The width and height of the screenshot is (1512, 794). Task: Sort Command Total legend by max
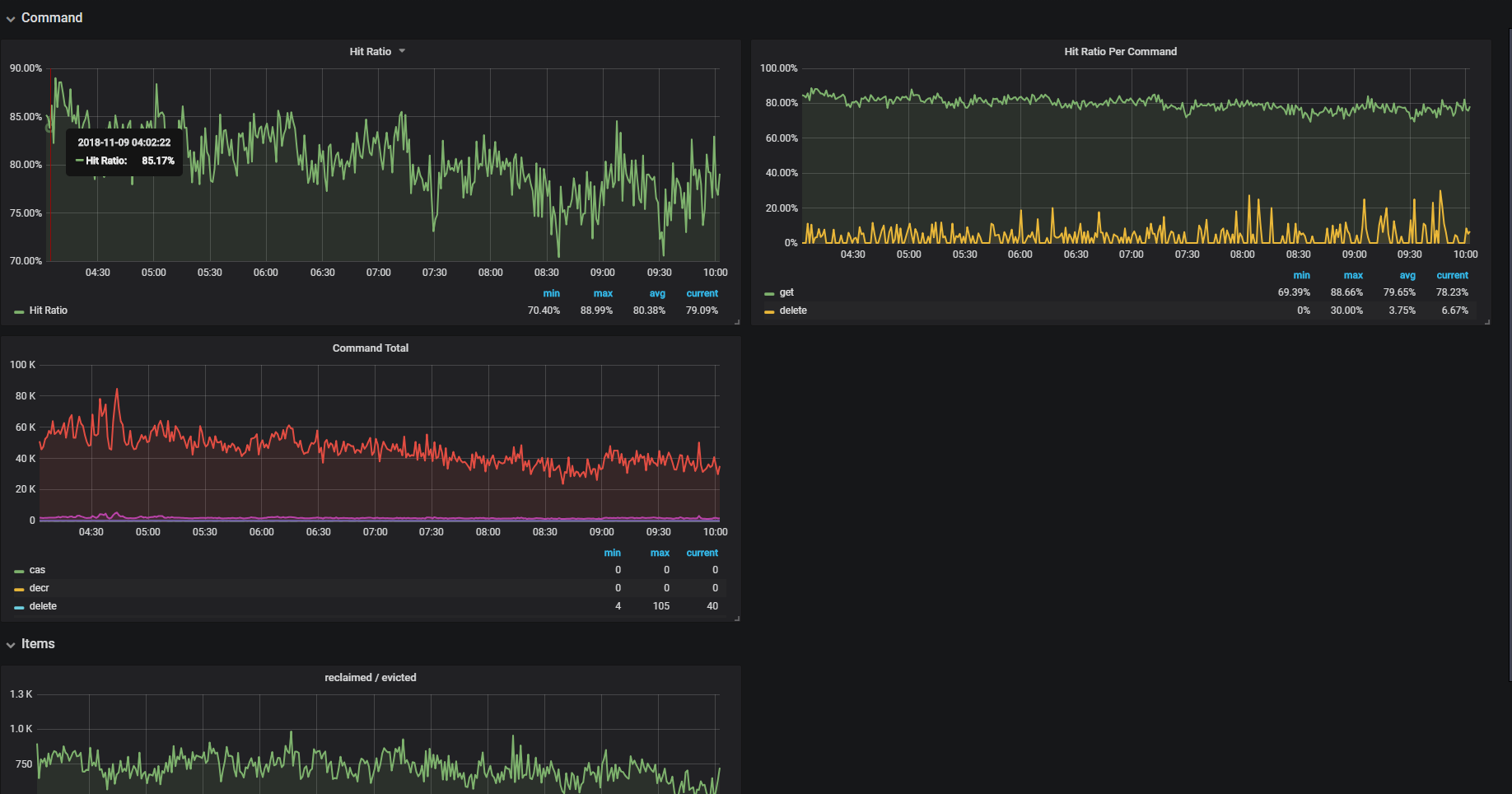click(660, 553)
